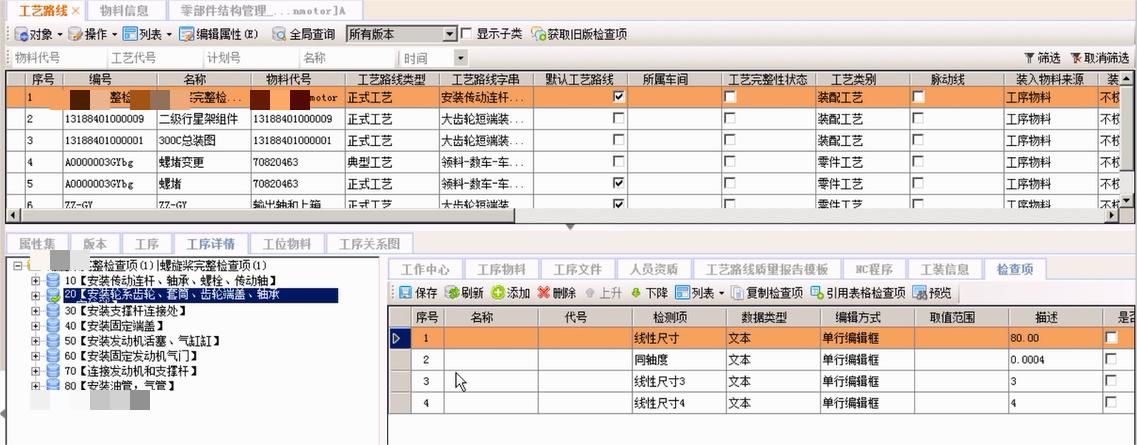
Task: Launch 全局查询 global search
Action: click(x=303, y=34)
